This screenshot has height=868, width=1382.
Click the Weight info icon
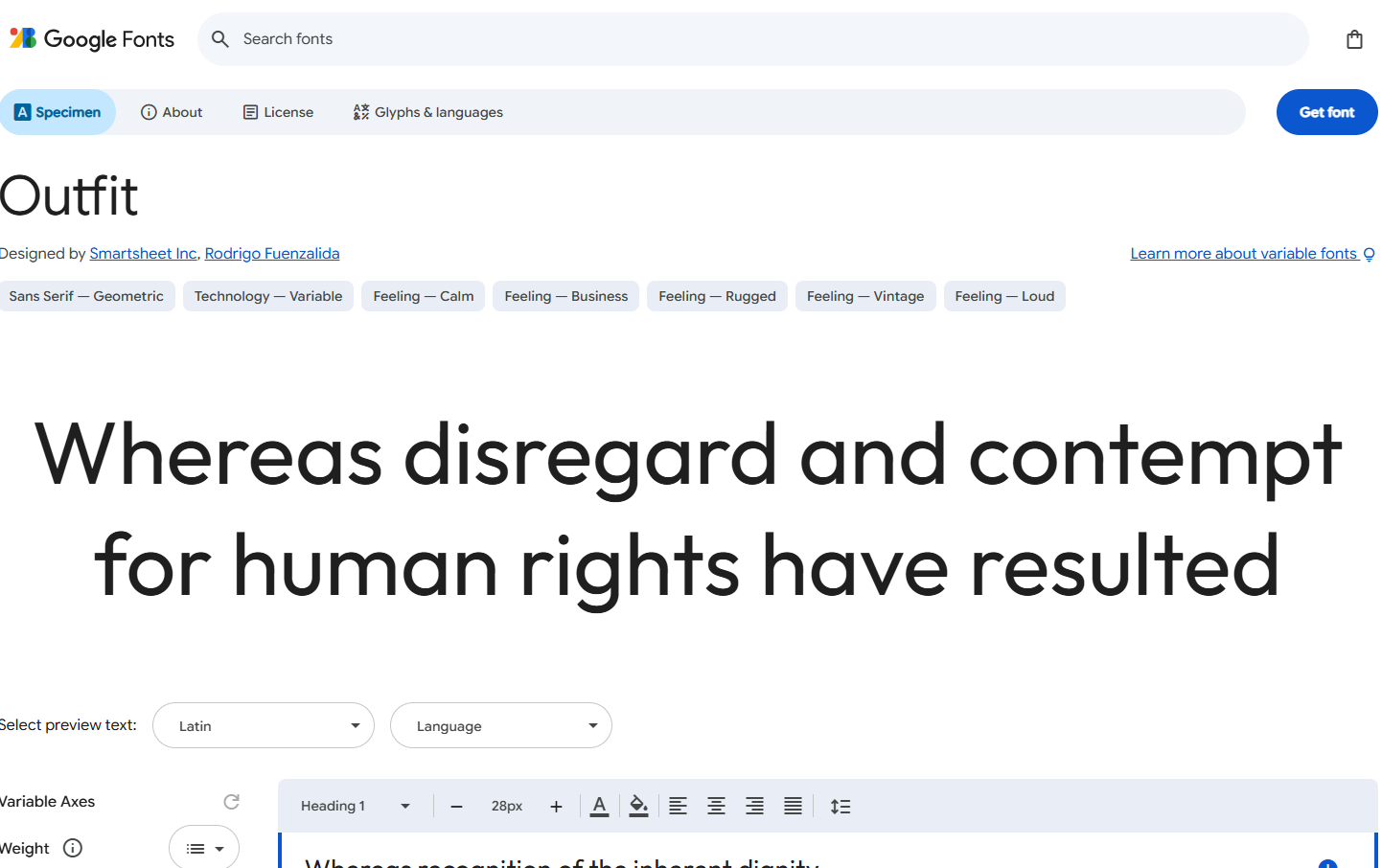(73, 848)
